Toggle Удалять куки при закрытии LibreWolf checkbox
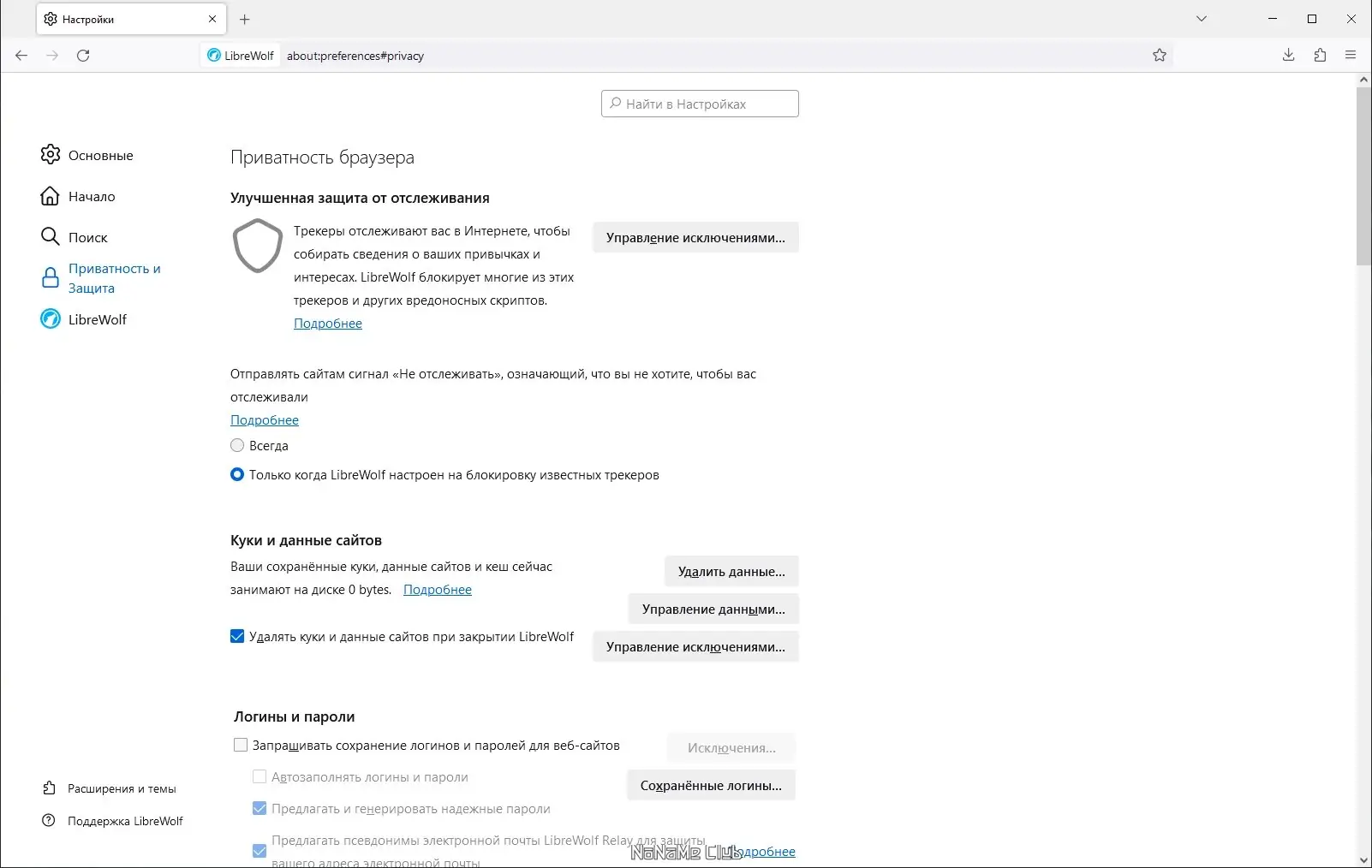This screenshot has width=1372, height=868. tap(237, 636)
